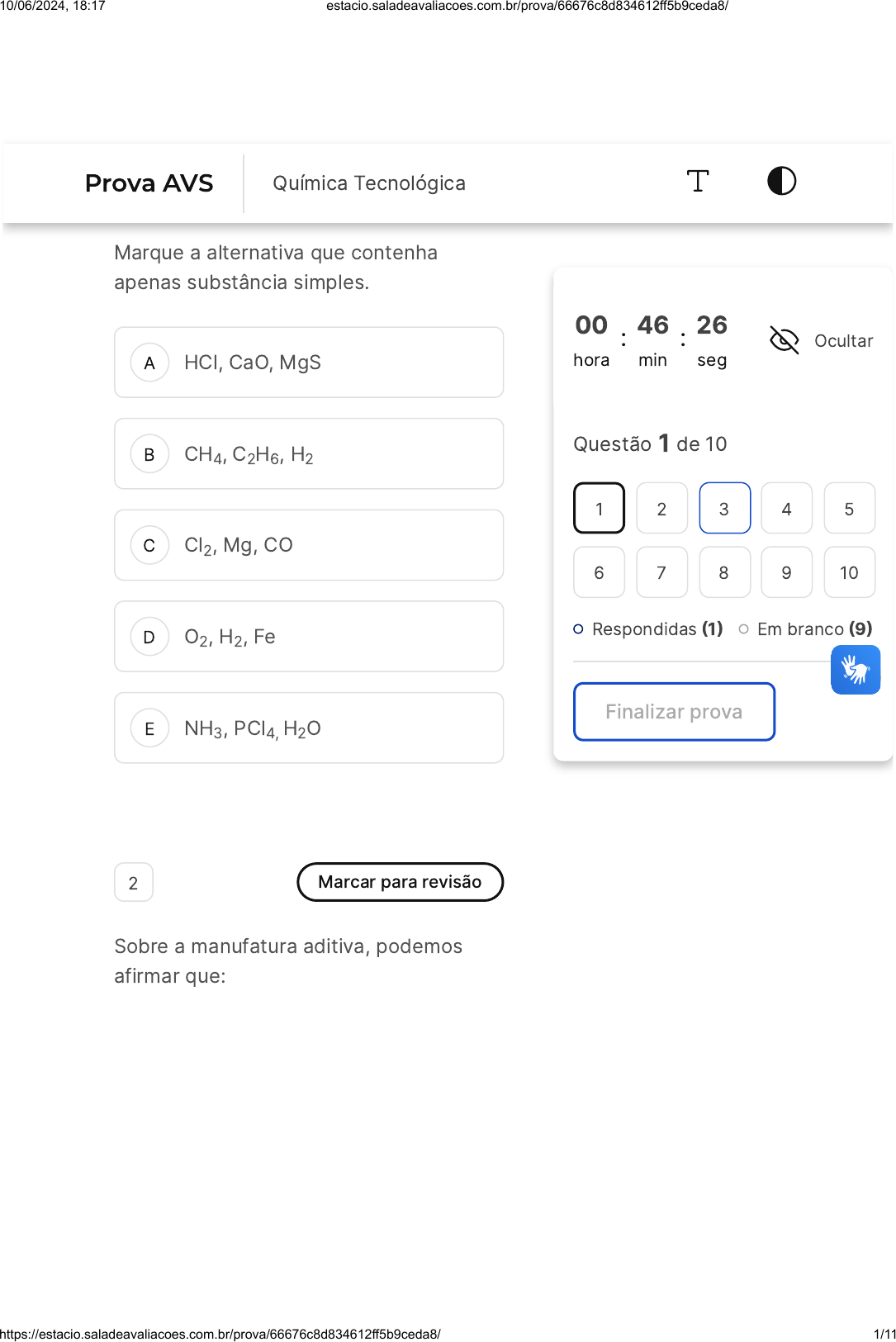
Task: Select answer A: HCl, CaO, MgS
Action: pos(309,363)
